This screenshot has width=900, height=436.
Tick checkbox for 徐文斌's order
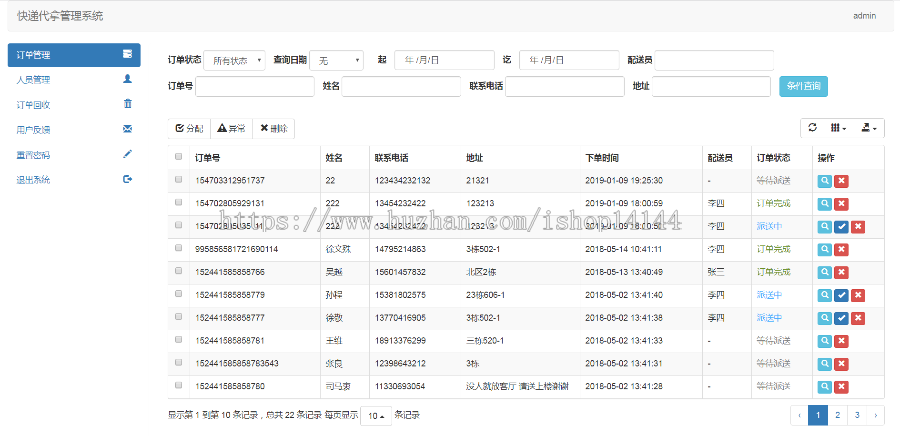point(179,248)
